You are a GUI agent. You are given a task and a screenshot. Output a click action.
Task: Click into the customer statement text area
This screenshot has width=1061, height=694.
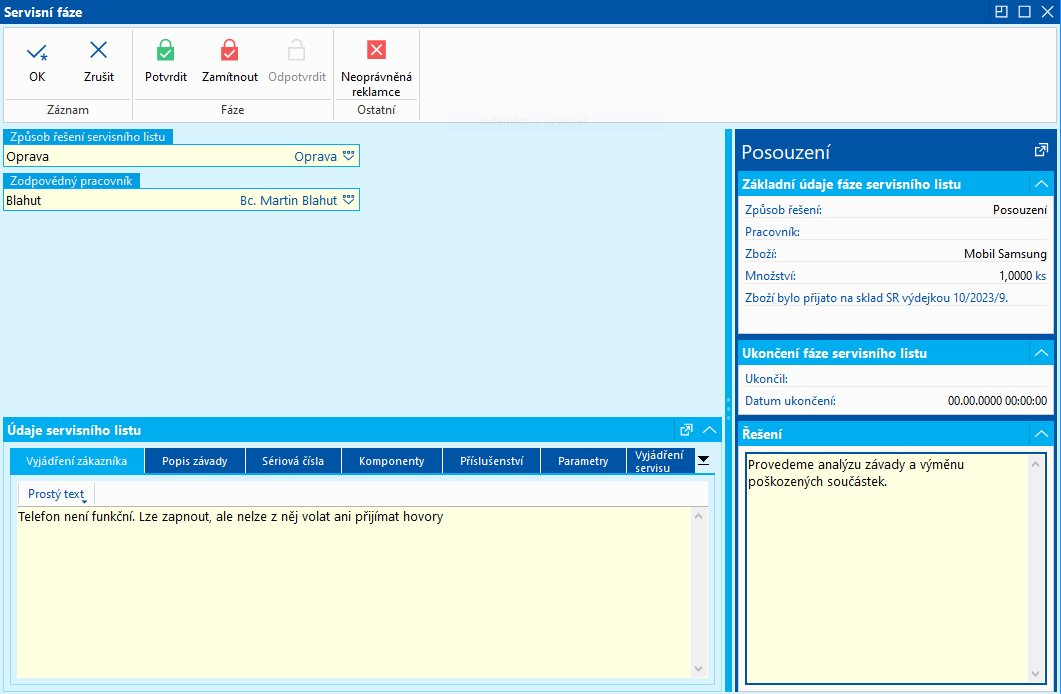[x=354, y=593]
